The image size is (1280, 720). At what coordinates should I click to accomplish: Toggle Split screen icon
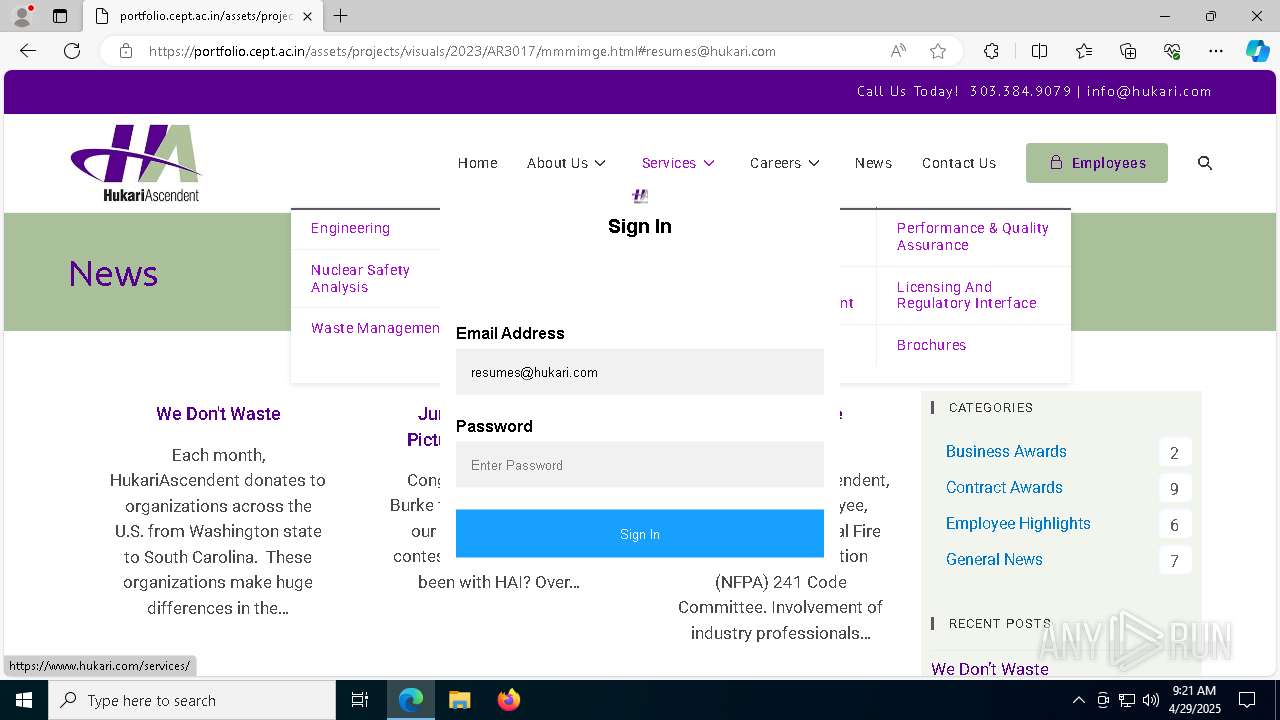pos(1039,51)
